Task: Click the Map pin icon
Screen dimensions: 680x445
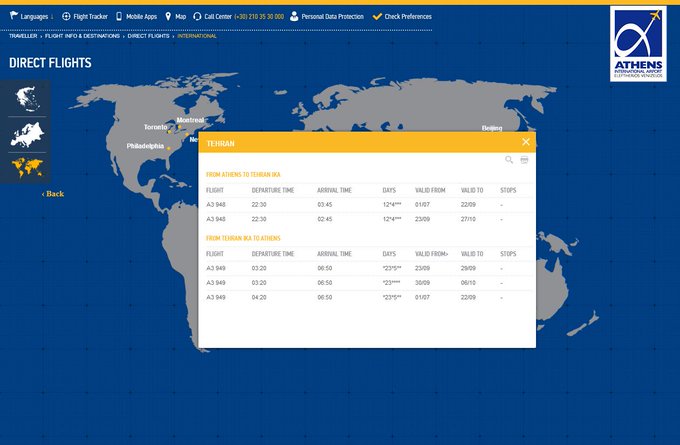Action: 168,16
